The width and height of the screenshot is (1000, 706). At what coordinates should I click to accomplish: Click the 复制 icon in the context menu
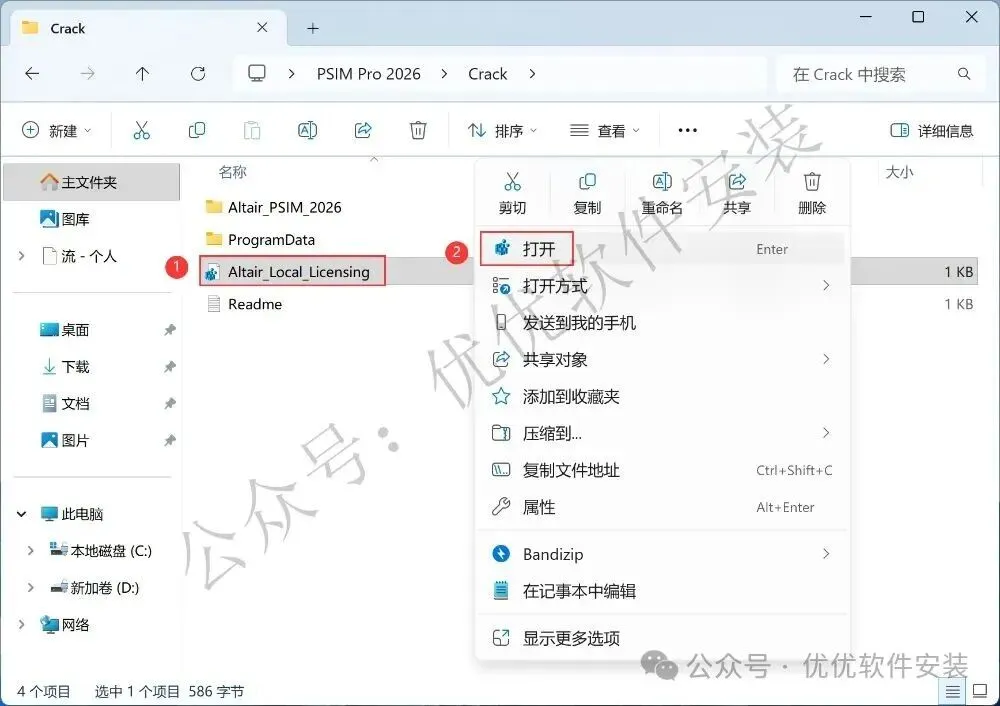[x=587, y=182]
